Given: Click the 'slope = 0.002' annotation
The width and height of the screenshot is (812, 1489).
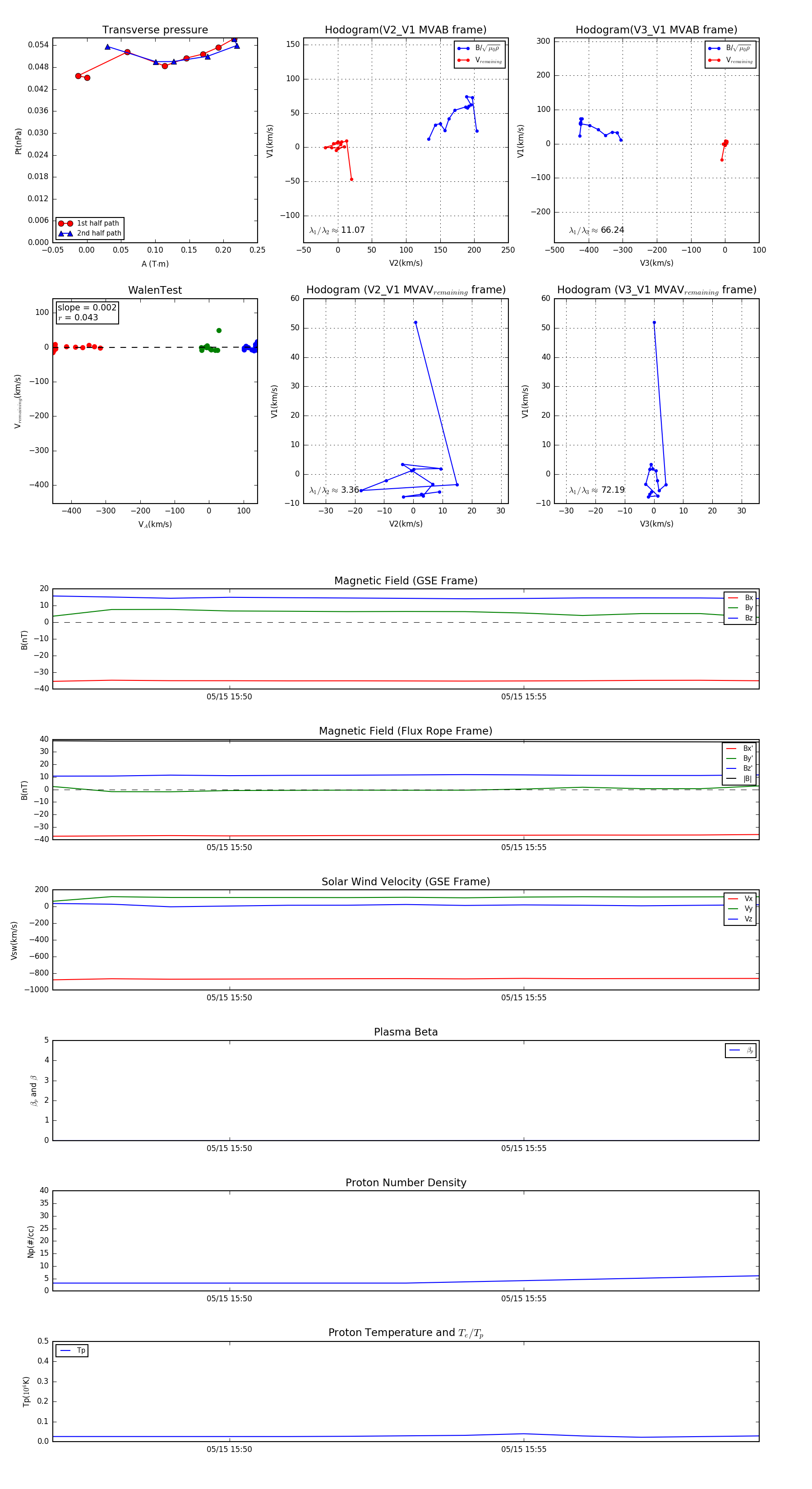Looking at the screenshot, I should tap(87, 308).
